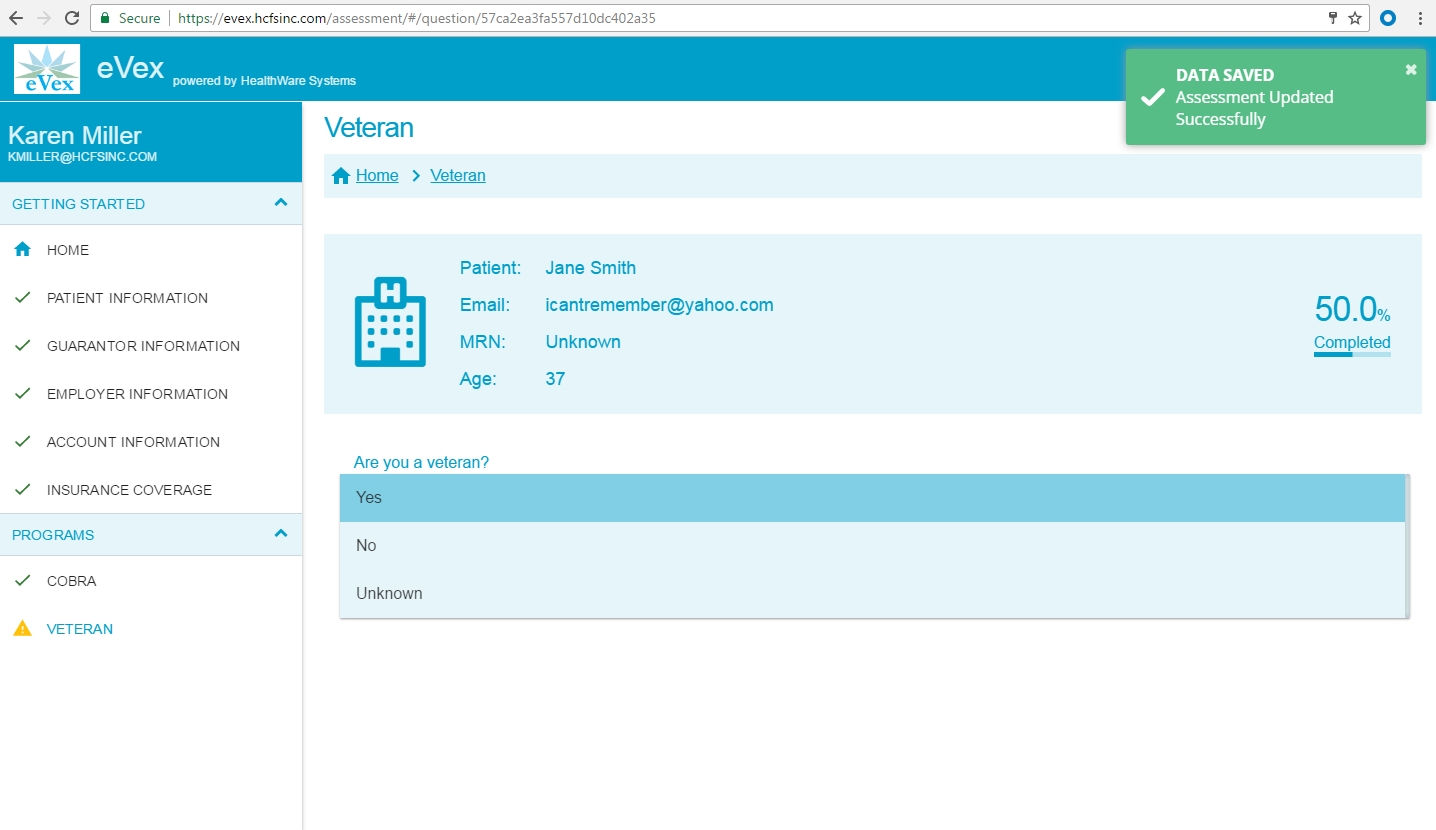Click the browser back arrow
Image resolution: width=1436 pixels, height=830 pixels.
[16, 18]
